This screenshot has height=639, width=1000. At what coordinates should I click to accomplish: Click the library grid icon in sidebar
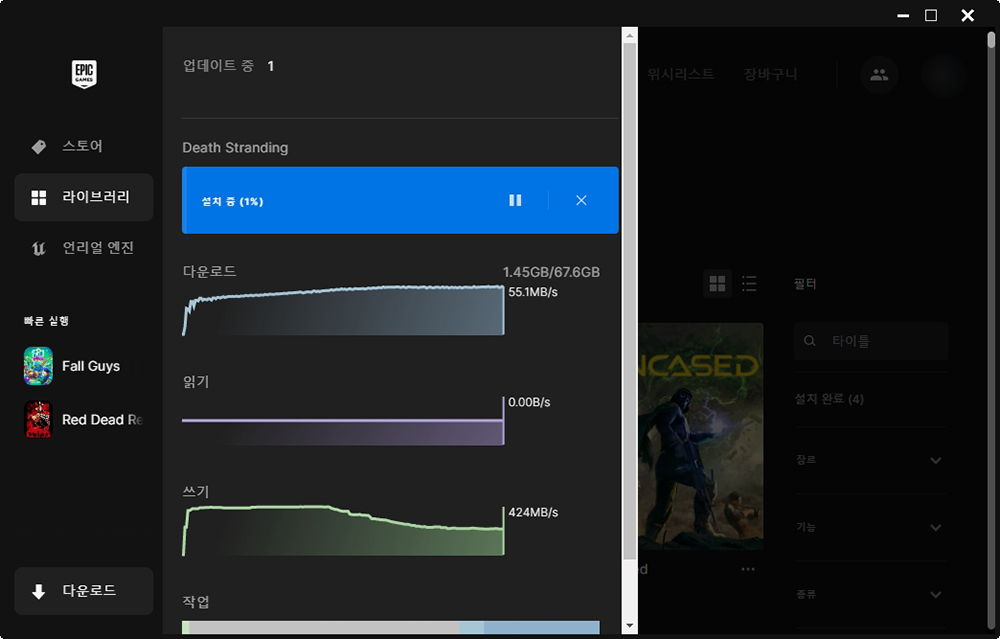(39, 198)
